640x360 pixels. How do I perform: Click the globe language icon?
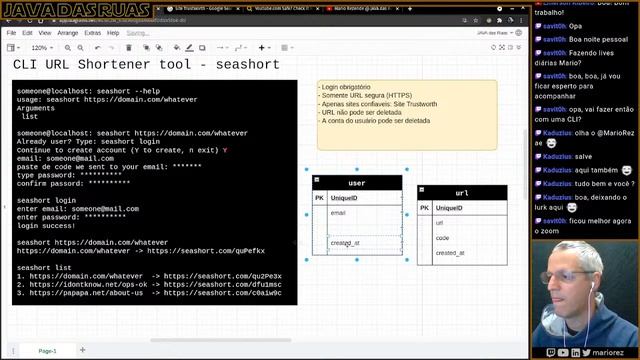pos(519,33)
